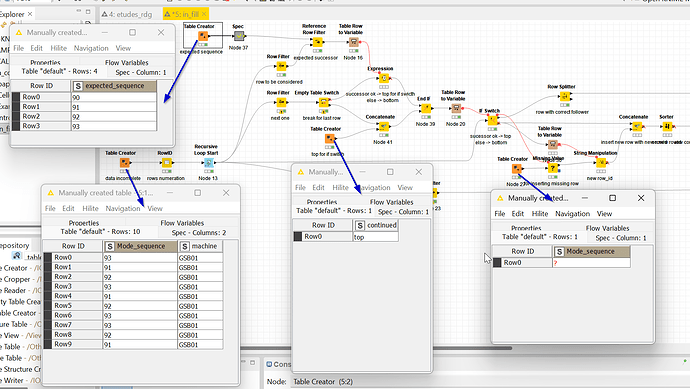Select the 'top for if switch' Table Creator node

click(329, 138)
